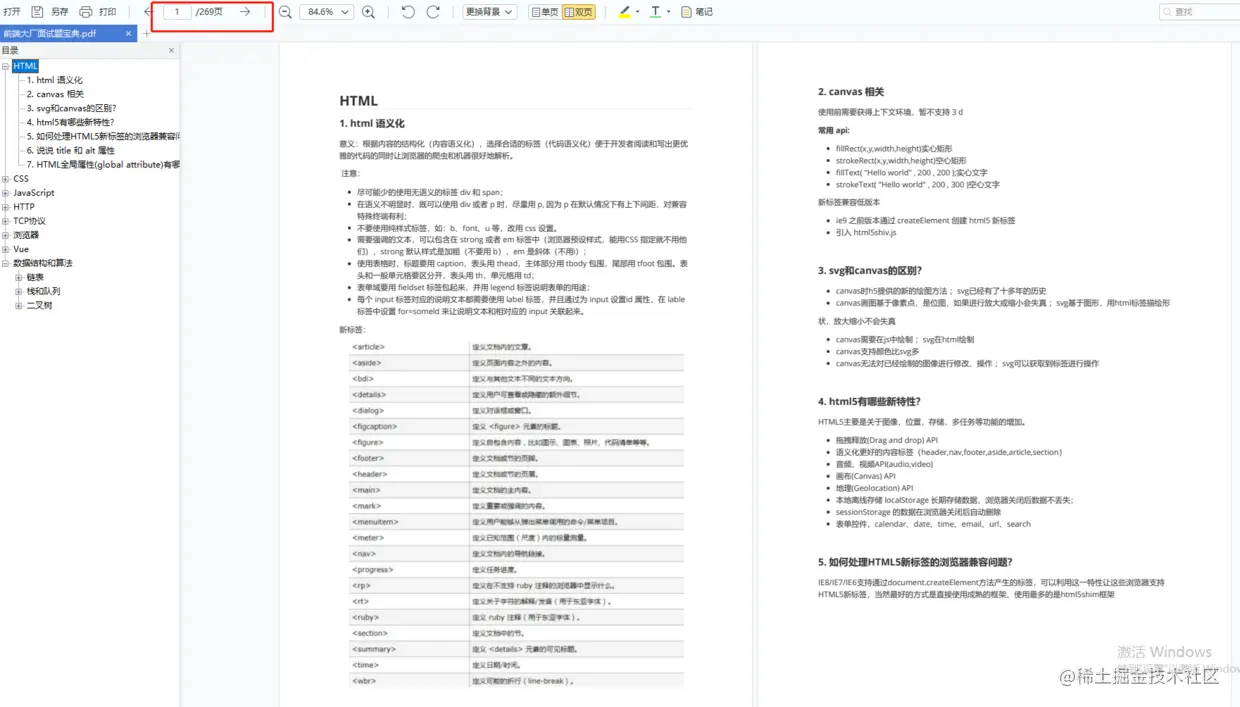The height and width of the screenshot is (707, 1240).
Task: Click the page number input field
Action: pyautogui.click(x=178, y=12)
